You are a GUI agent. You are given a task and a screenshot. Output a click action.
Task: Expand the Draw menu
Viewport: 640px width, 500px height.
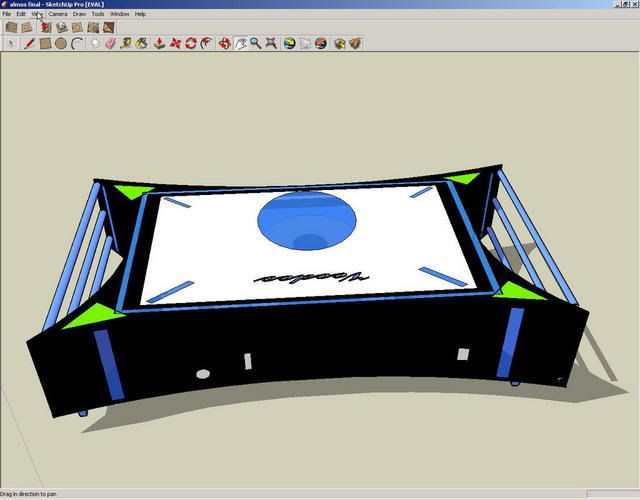(x=79, y=14)
